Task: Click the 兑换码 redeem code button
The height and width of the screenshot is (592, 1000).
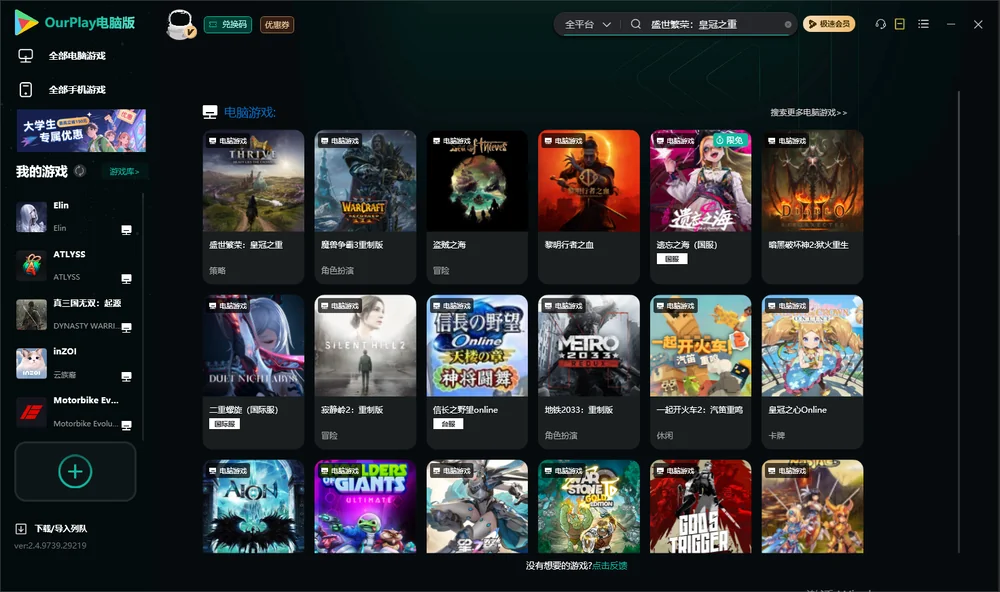Action: 228,25
